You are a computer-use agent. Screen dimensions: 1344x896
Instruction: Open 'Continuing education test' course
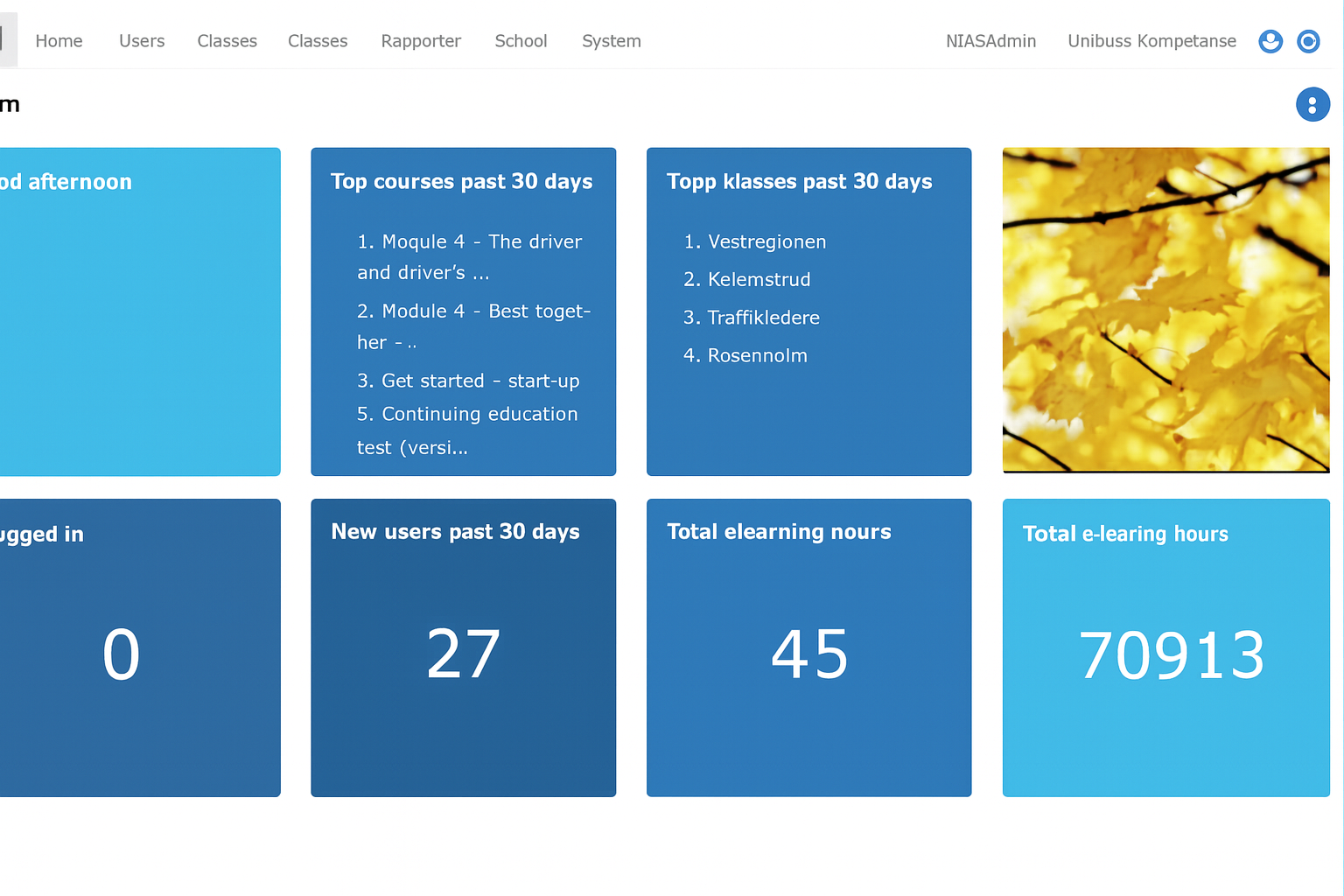click(467, 430)
